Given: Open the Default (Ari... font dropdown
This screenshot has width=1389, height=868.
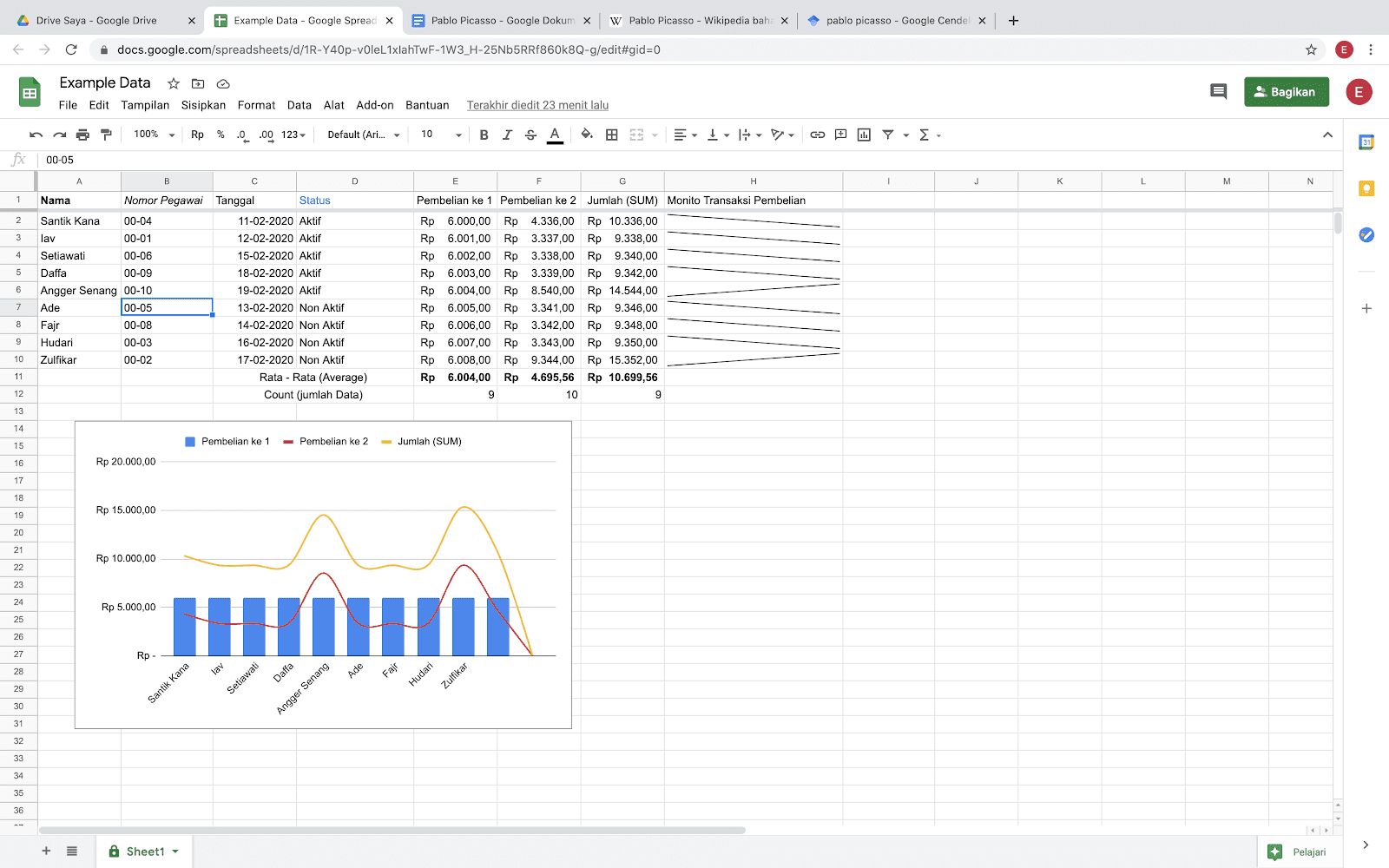Looking at the screenshot, I should [x=363, y=135].
